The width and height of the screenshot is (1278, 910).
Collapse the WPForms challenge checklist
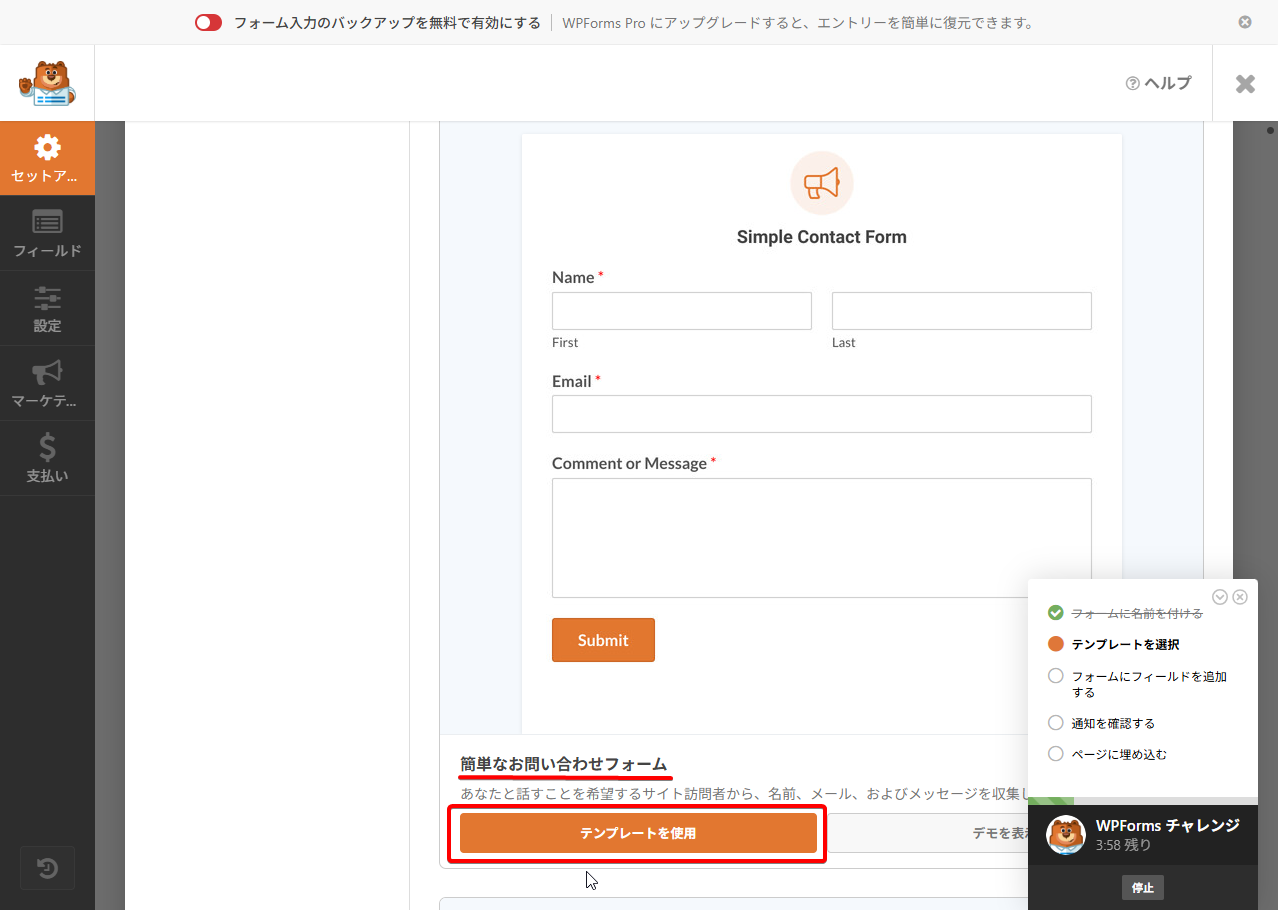pyautogui.click(x=1220, y=597)
